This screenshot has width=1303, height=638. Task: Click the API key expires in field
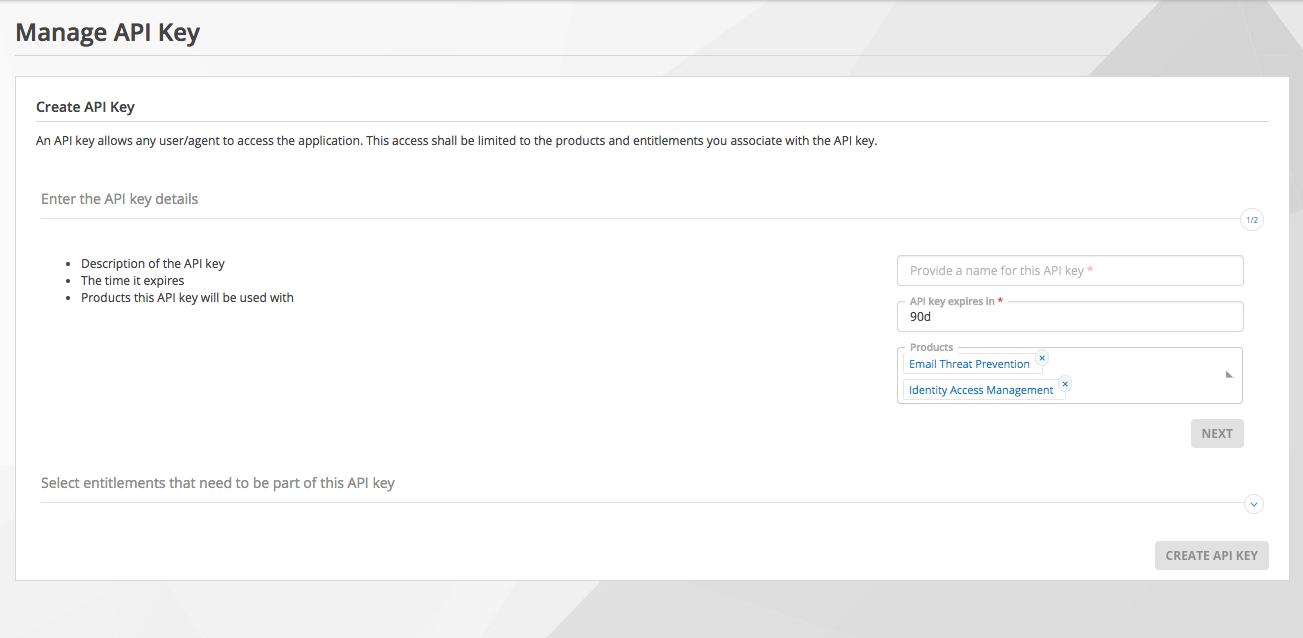[1070, 316]
